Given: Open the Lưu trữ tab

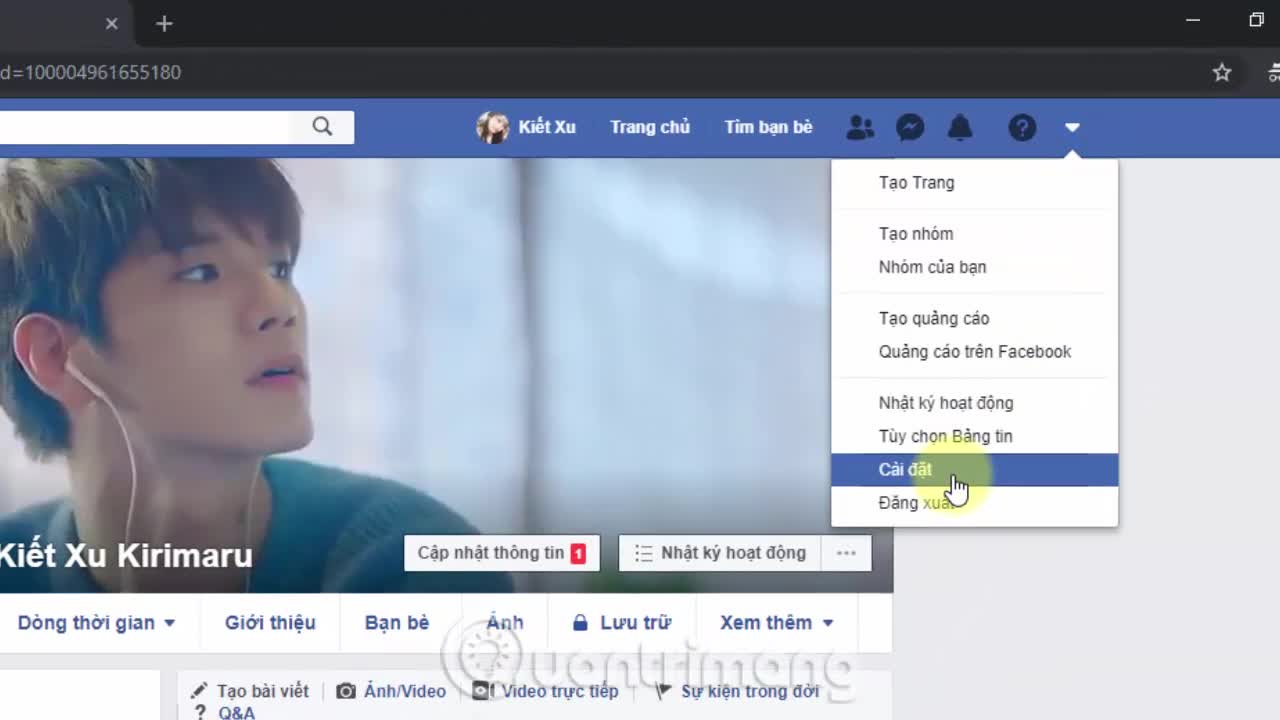Looking at the screenshot, I should point(621,623).
